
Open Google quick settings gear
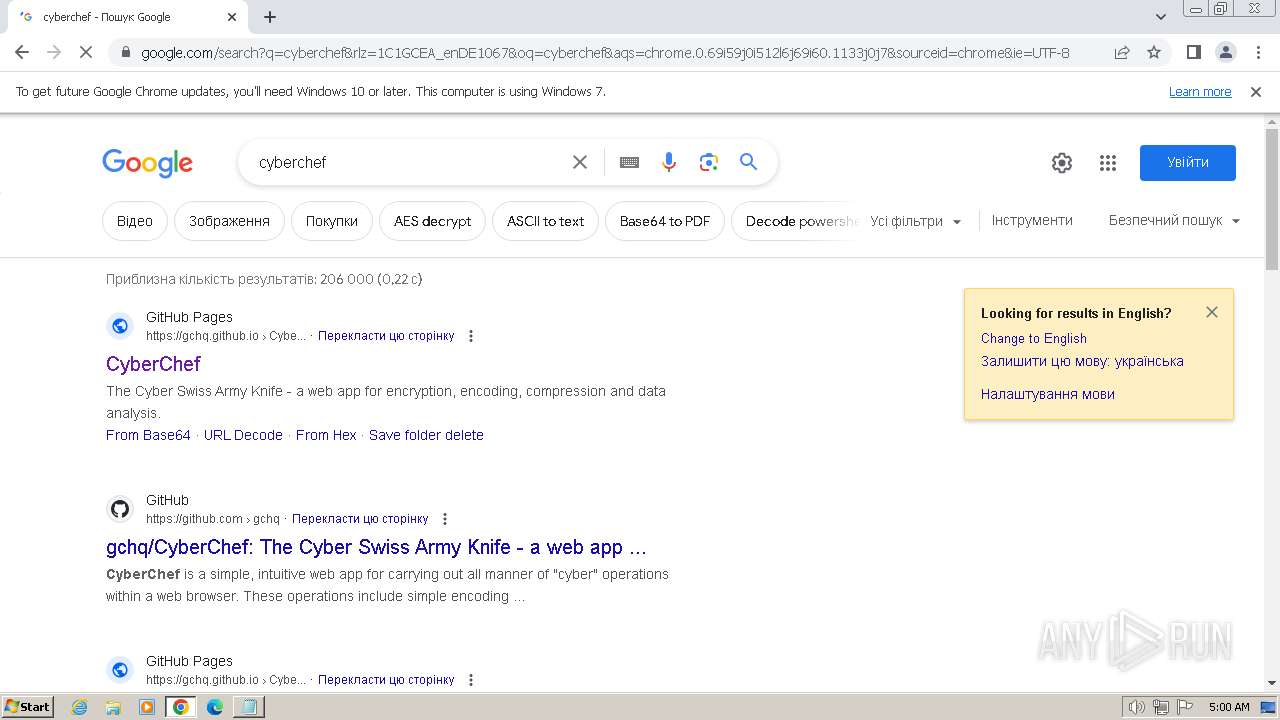(1062, 163)
